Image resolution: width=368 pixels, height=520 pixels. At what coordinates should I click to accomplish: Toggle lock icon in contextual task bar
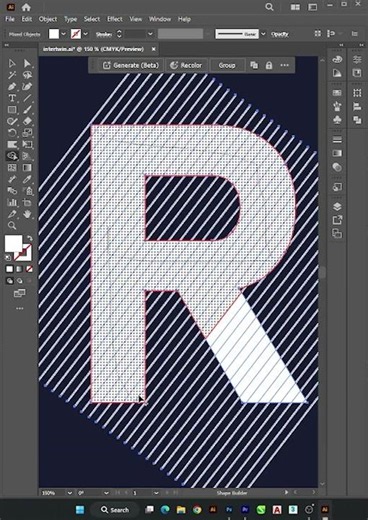[269, 65]
